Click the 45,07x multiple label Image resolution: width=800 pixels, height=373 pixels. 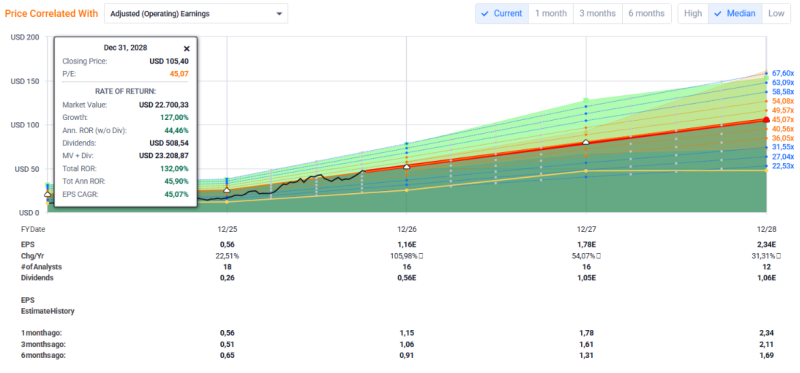(x=783, y=119)
